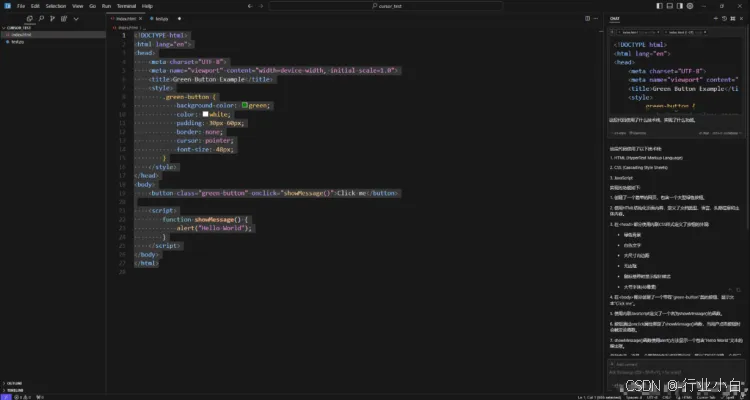Open editor more actions ellipsis
750x400 pixels.
[x=596, y=19]
